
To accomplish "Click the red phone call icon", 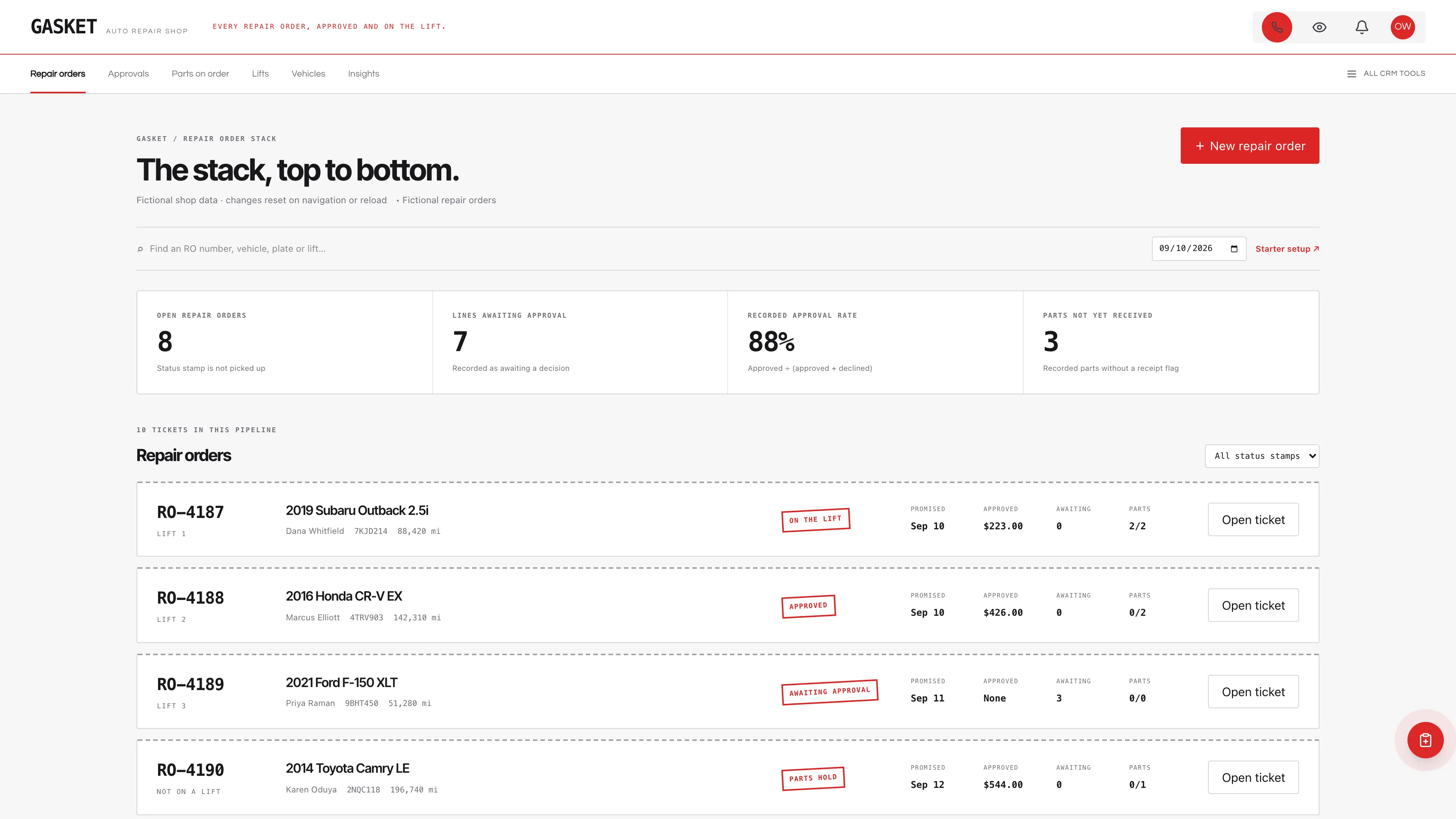I will (1276, 27).
